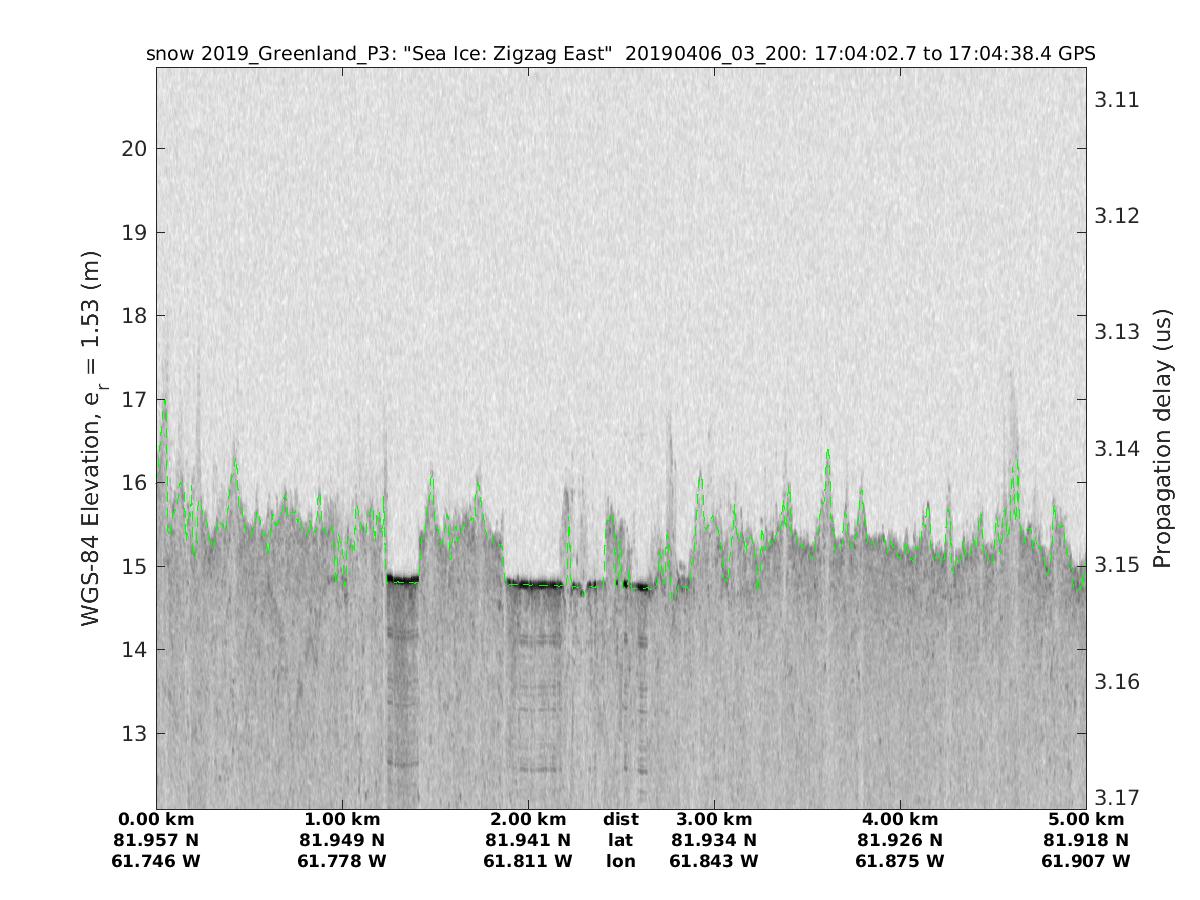Click the Propagation delay axis label
The image size is (1200, 900).
coord(1162,438)
